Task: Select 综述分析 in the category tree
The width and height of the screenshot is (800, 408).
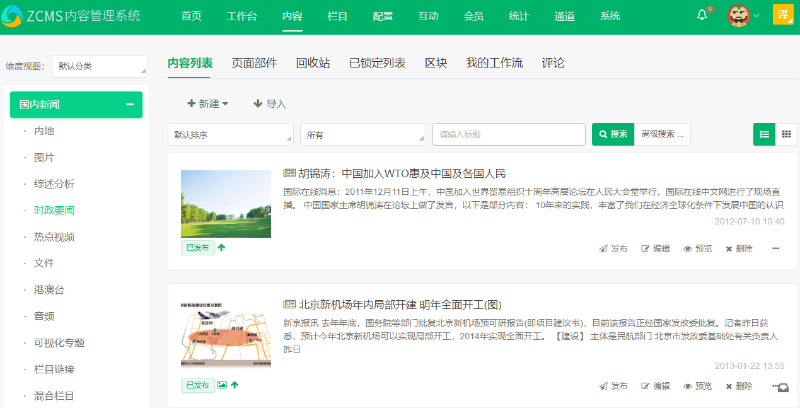Action: point(54,184)
